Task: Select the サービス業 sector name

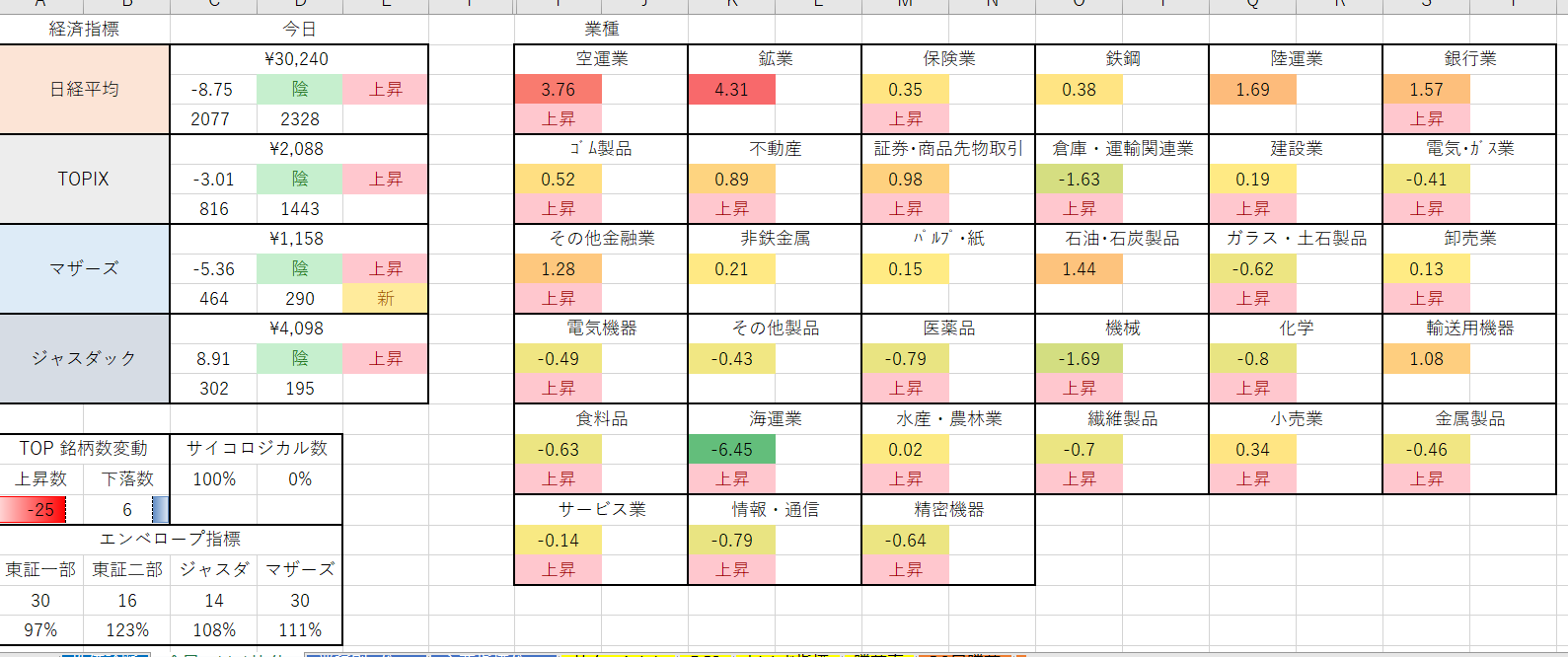Action: [601, 510]
